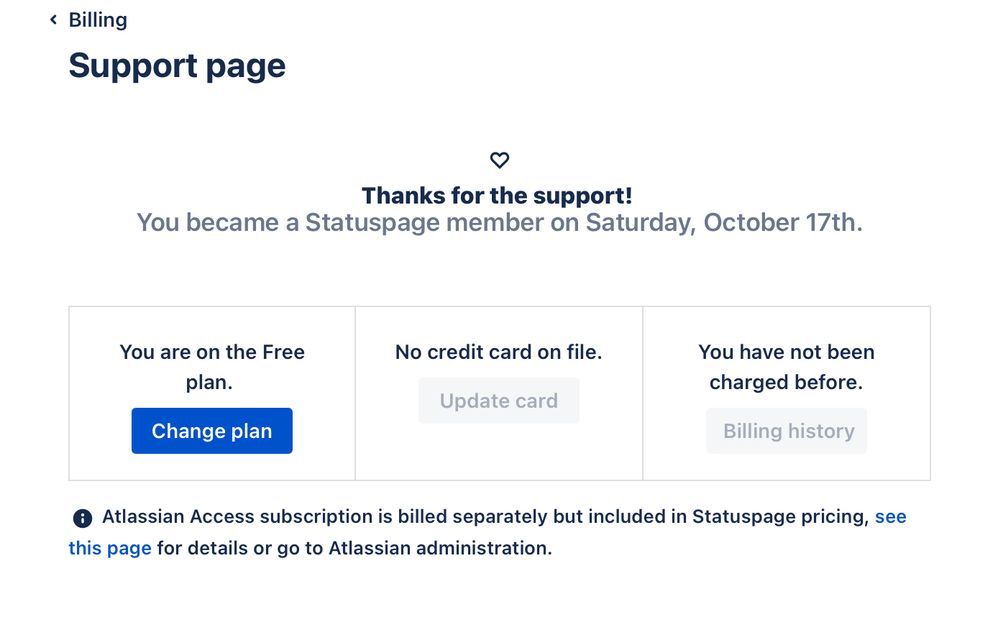Viewport: 998px width, 620px height.
Task: Click the heart icon above the thanks message
Action: [500, 160]
